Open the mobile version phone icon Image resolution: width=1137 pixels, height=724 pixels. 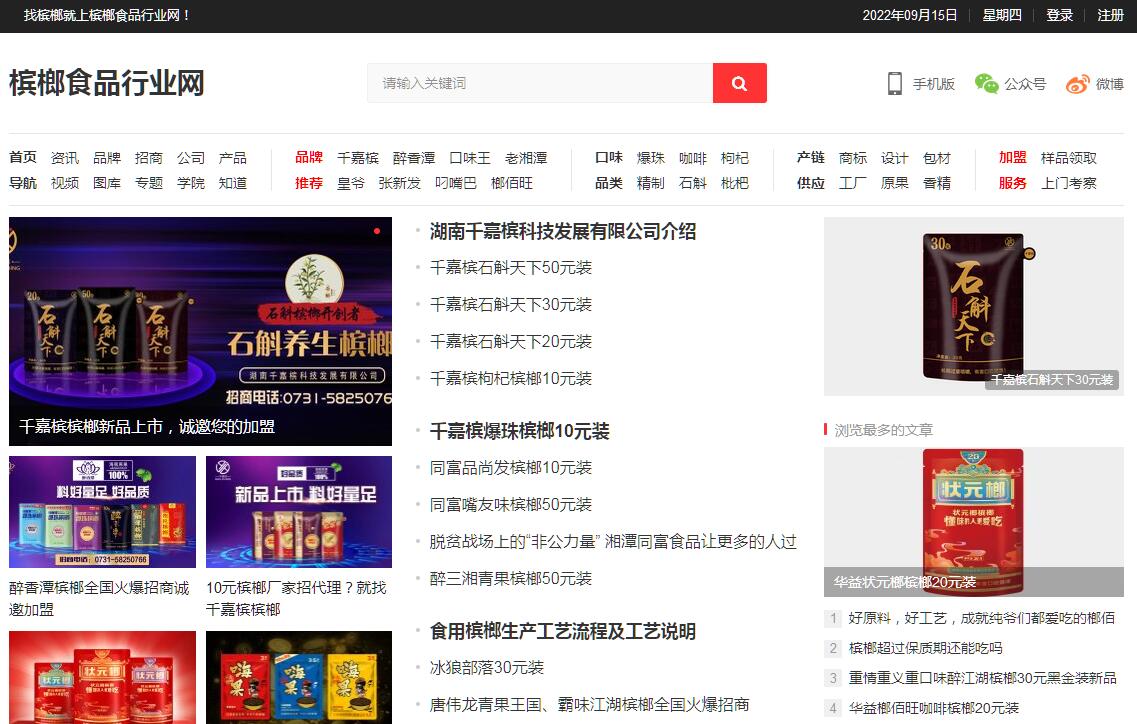(895, 84)
